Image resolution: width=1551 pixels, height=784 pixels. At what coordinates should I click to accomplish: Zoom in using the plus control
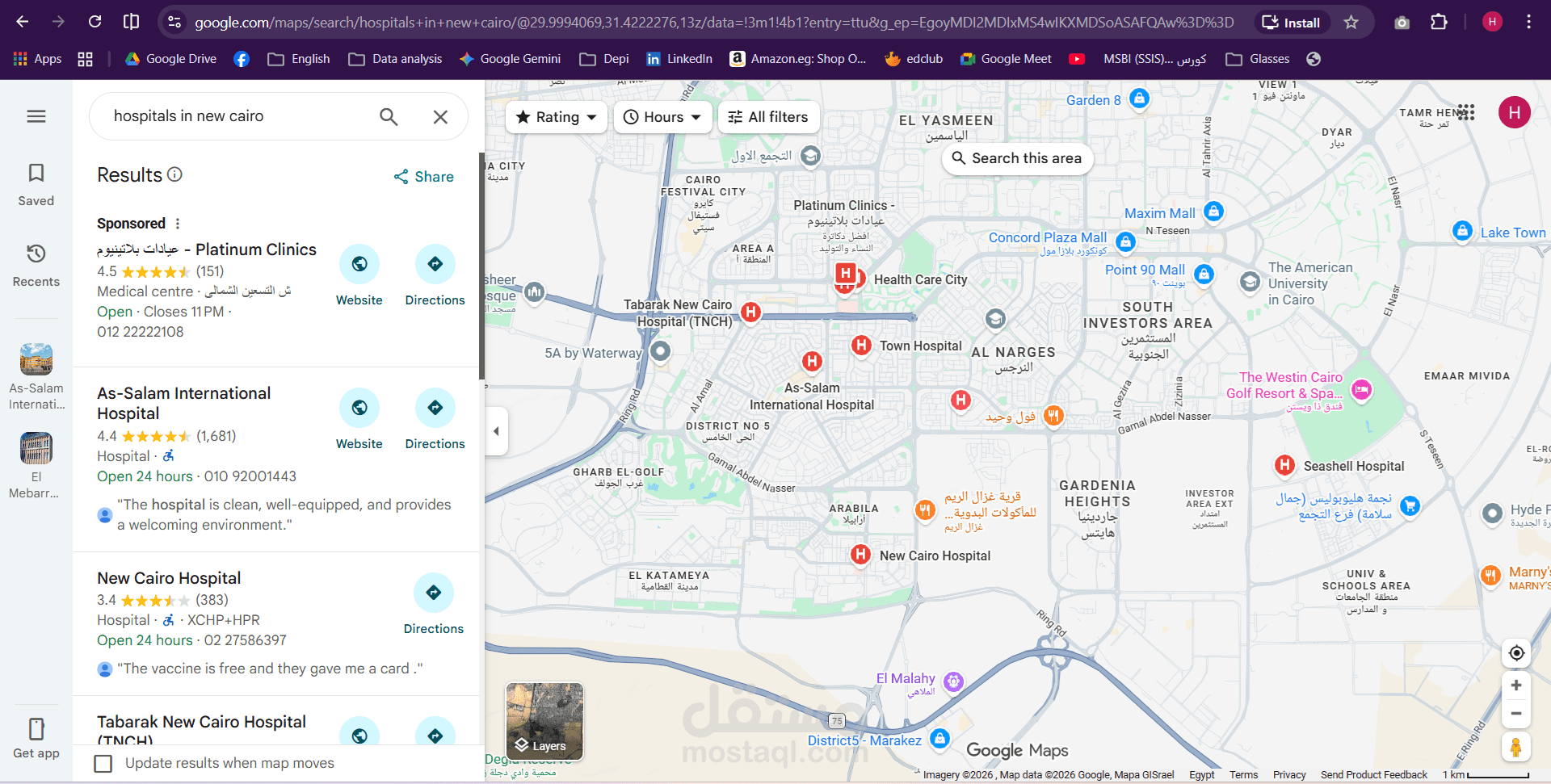(x=1517, y=685)
